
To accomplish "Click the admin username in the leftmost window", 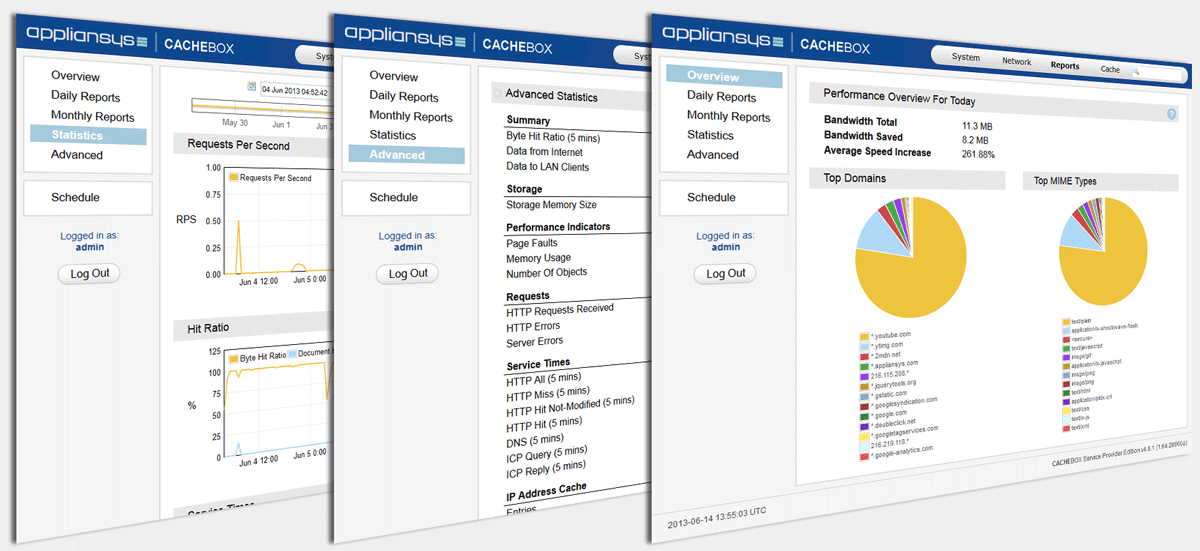I will pyautogui.click(x=90, y=247).
